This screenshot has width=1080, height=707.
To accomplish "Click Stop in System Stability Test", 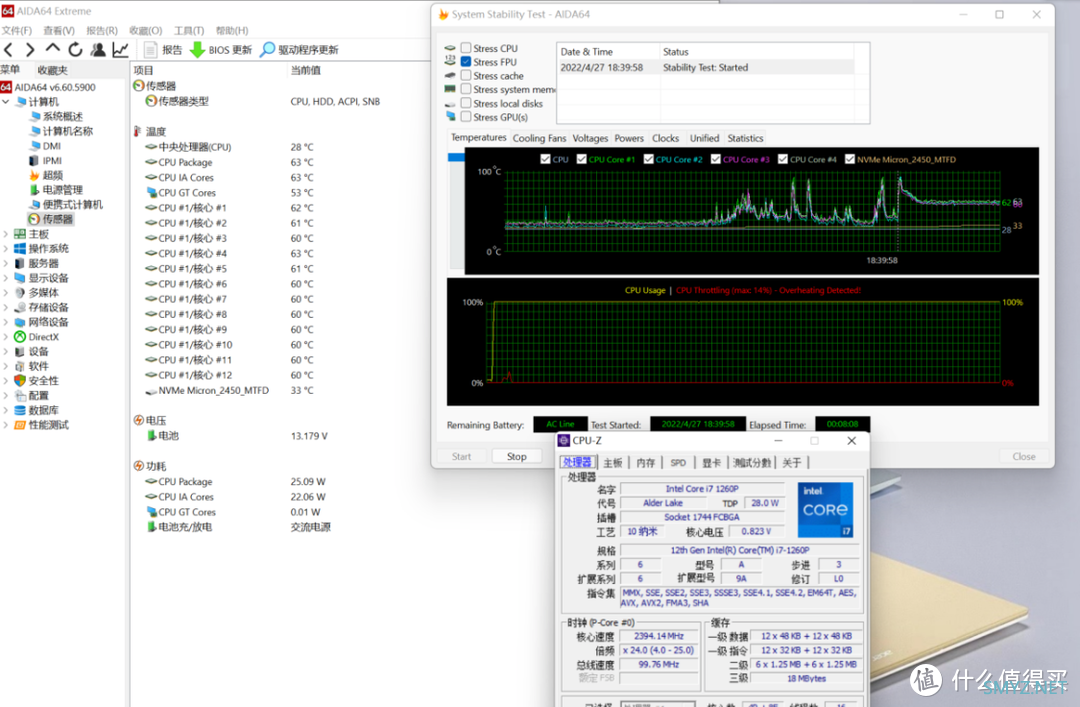I will tap(517, 456).
